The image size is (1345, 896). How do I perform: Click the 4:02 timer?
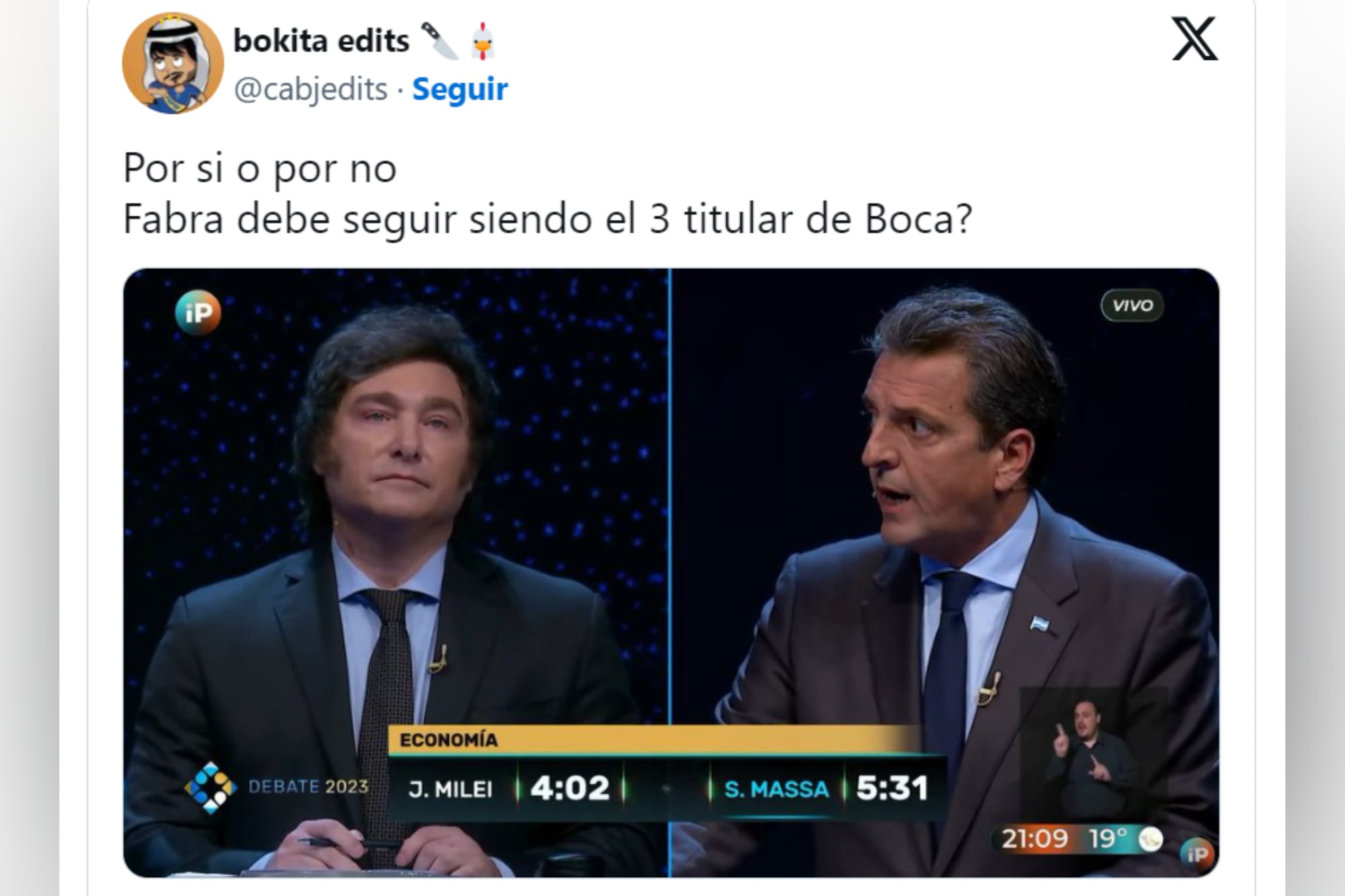pos(570,788)
